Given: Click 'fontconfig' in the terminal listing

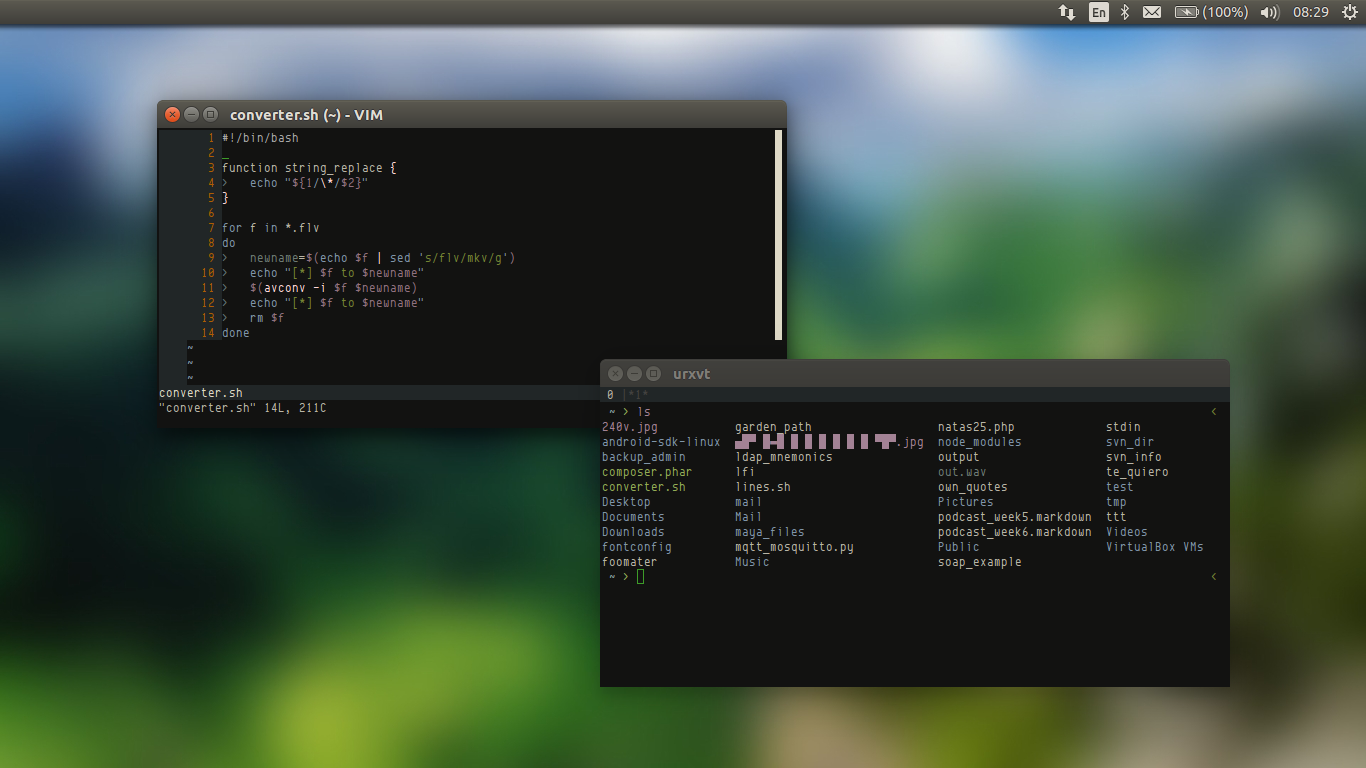Looking at the screenshot, I should click(637, 547).
